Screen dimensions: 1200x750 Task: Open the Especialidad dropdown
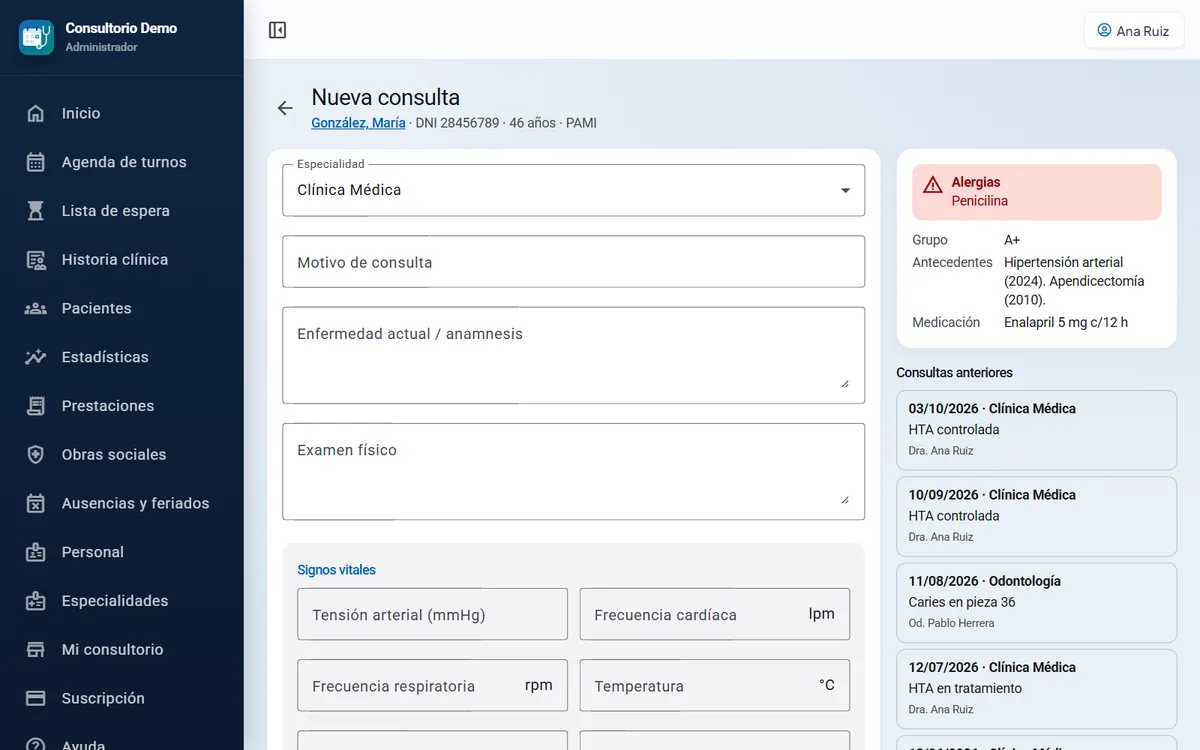click(x=573, y=190)
